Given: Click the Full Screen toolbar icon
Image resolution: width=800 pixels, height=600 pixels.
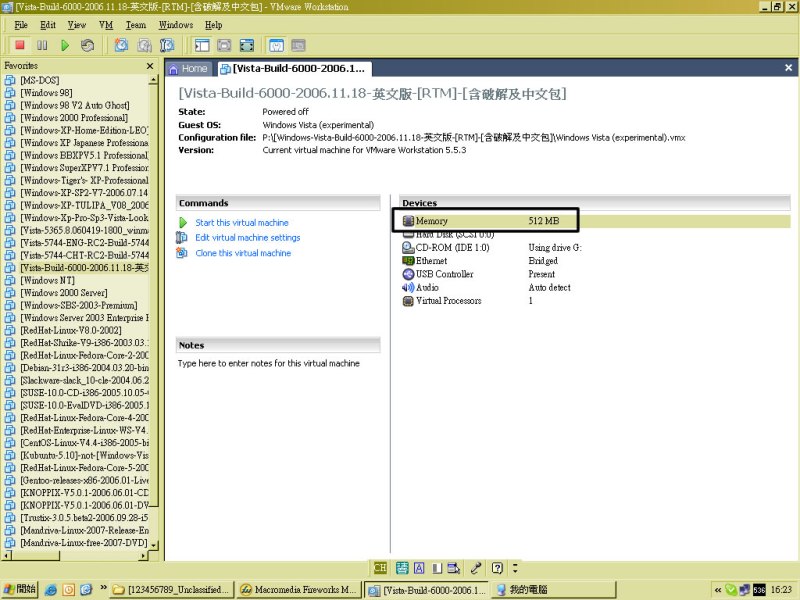Looking at the screenshot, I should tap(247, 45).
